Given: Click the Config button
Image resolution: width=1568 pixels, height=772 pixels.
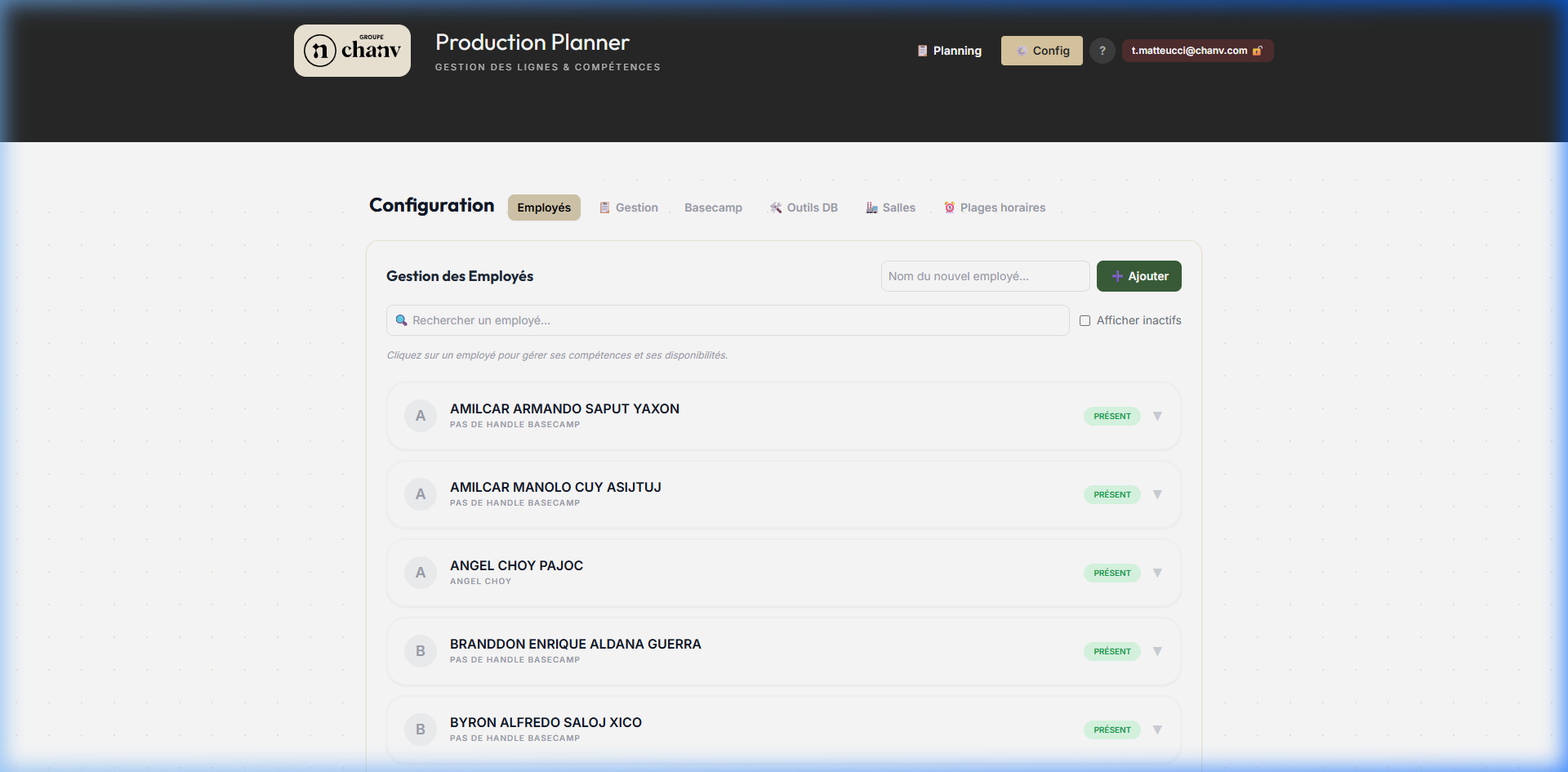Looking at the screenshot, I should [1042, 51].
